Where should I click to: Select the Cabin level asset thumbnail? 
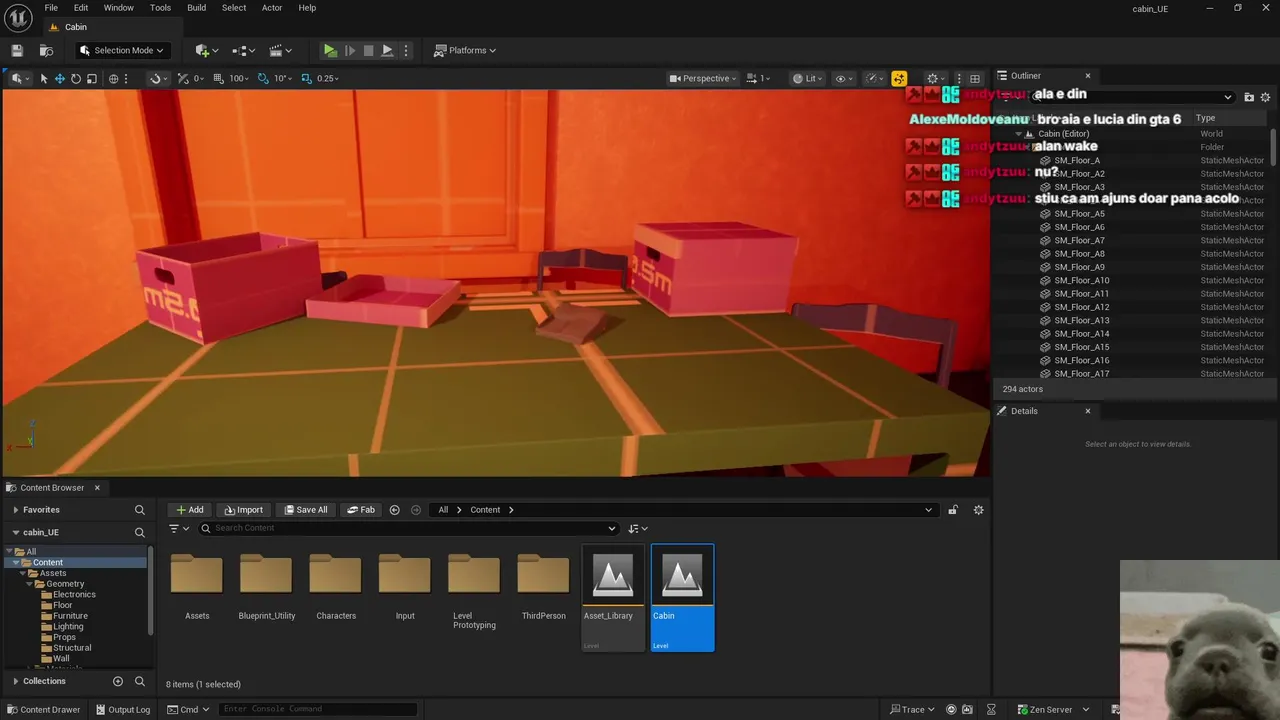click(682, 598)
